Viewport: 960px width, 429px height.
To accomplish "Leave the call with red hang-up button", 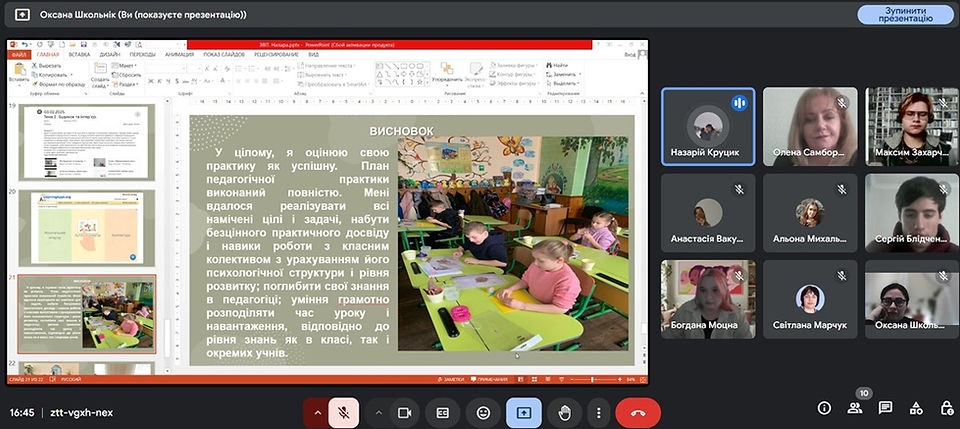I will tap(638, 412).
